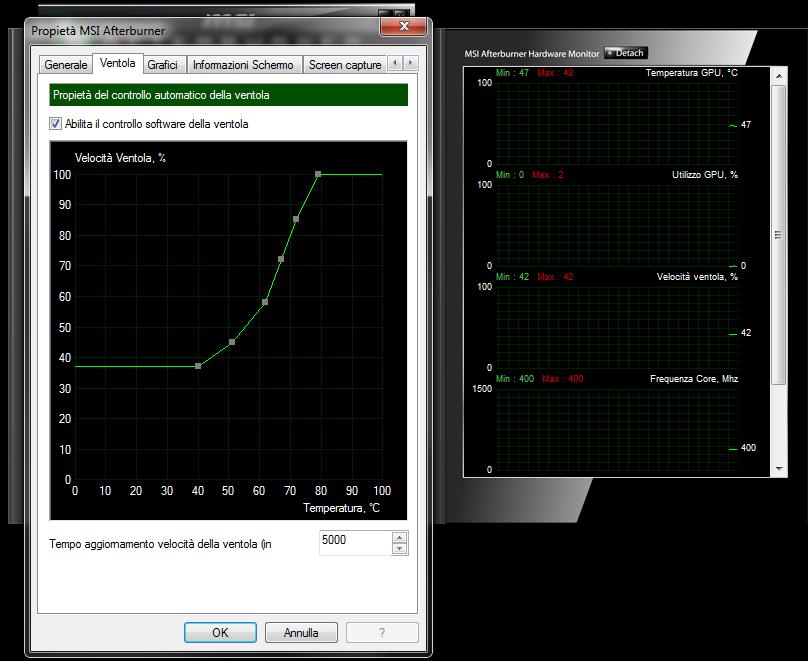
Task: Close the Propietà MSI Afterburner dialog
Action: coord(404,26)
